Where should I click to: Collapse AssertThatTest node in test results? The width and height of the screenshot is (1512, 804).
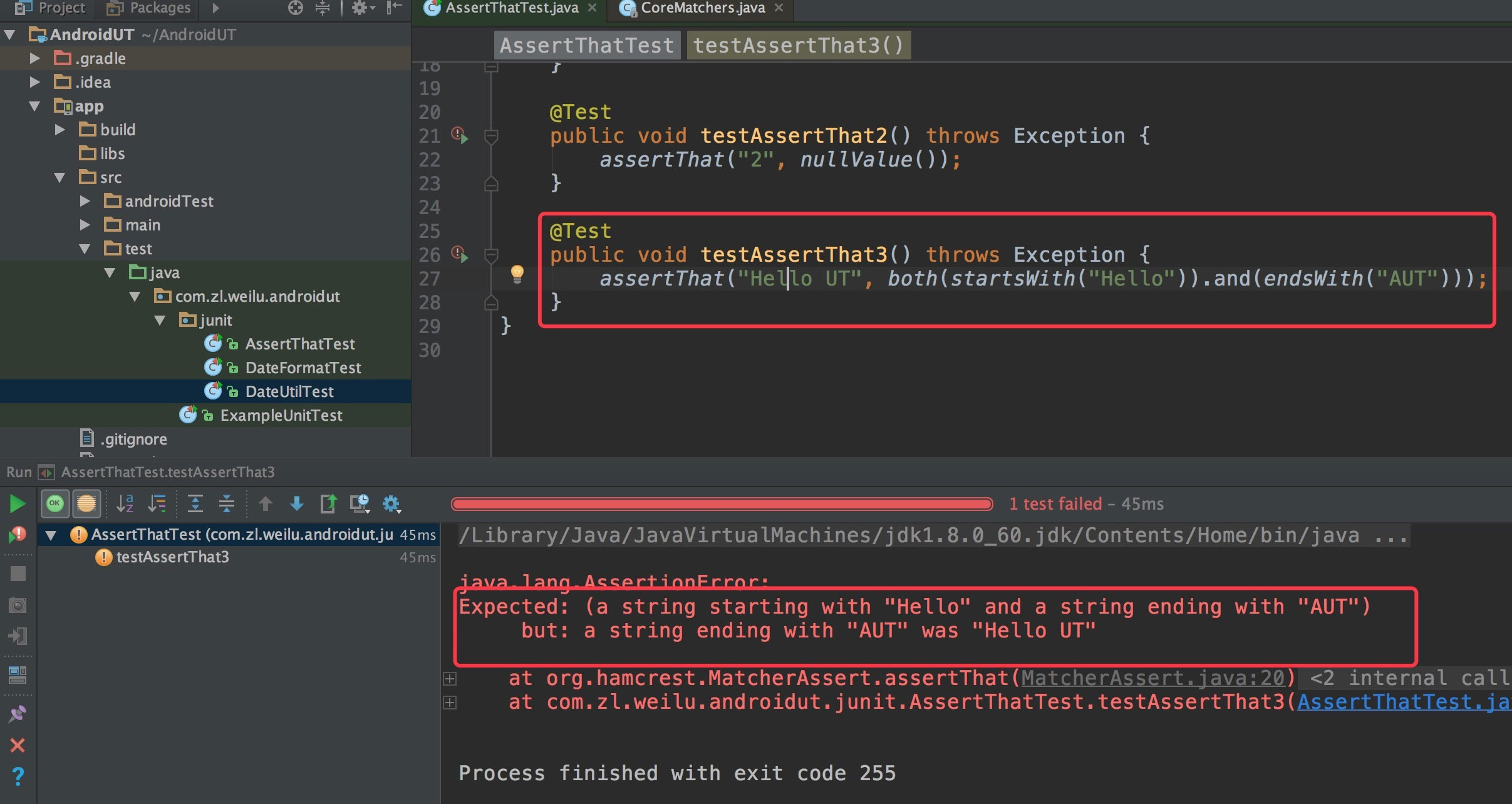click(51, 535)
